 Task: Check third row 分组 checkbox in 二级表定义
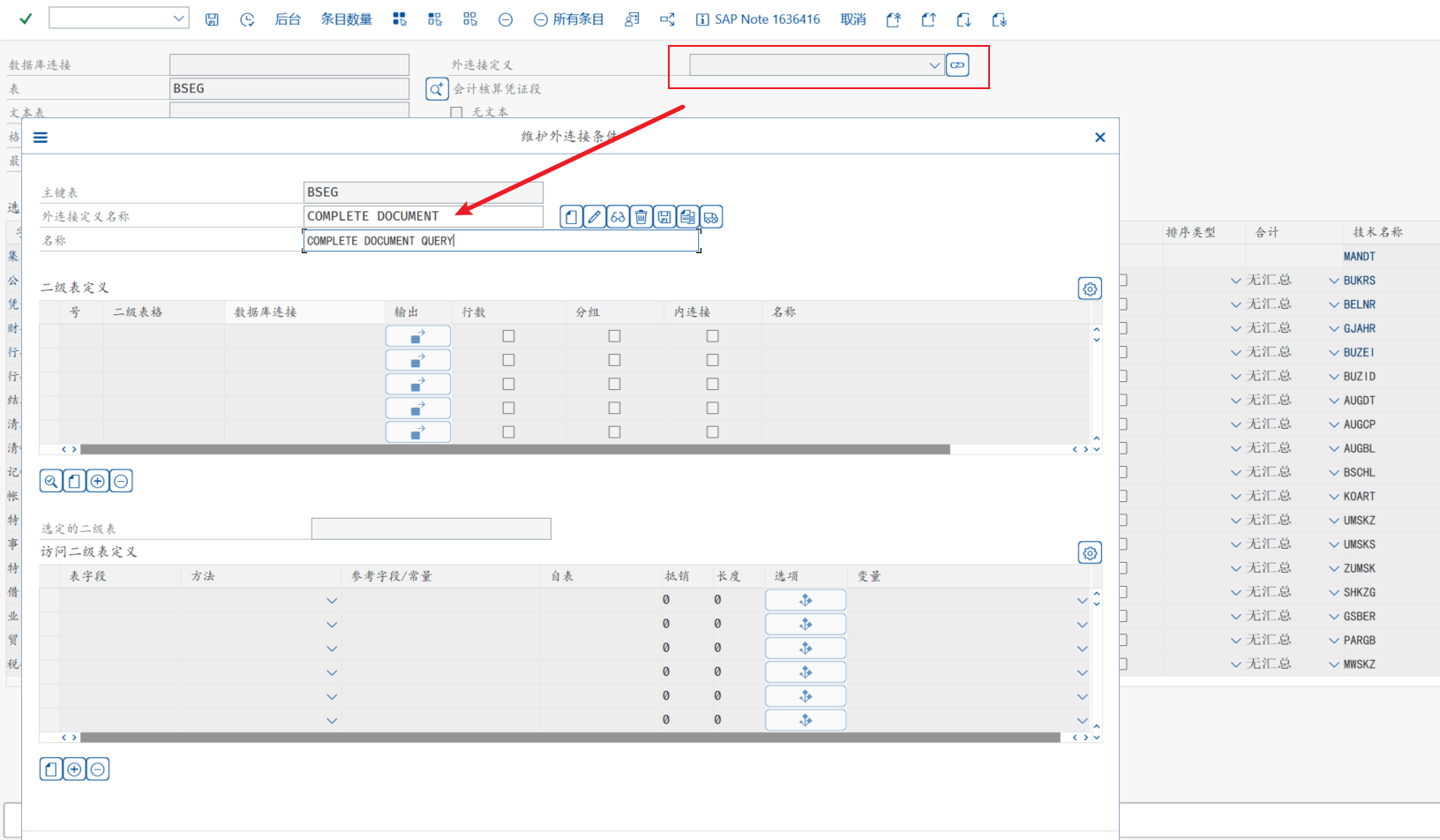point(614,384)
